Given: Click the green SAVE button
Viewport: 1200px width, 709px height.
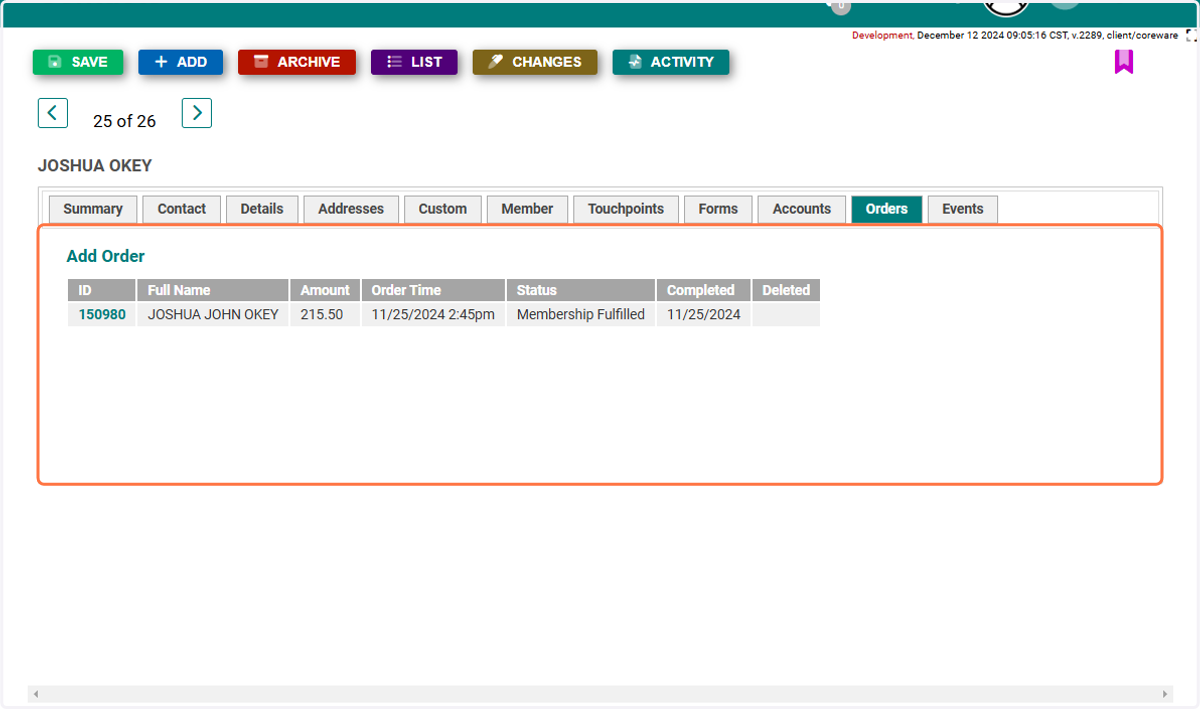Looking at the screenshot, I should pyautogui.click(x=78, y=62).
